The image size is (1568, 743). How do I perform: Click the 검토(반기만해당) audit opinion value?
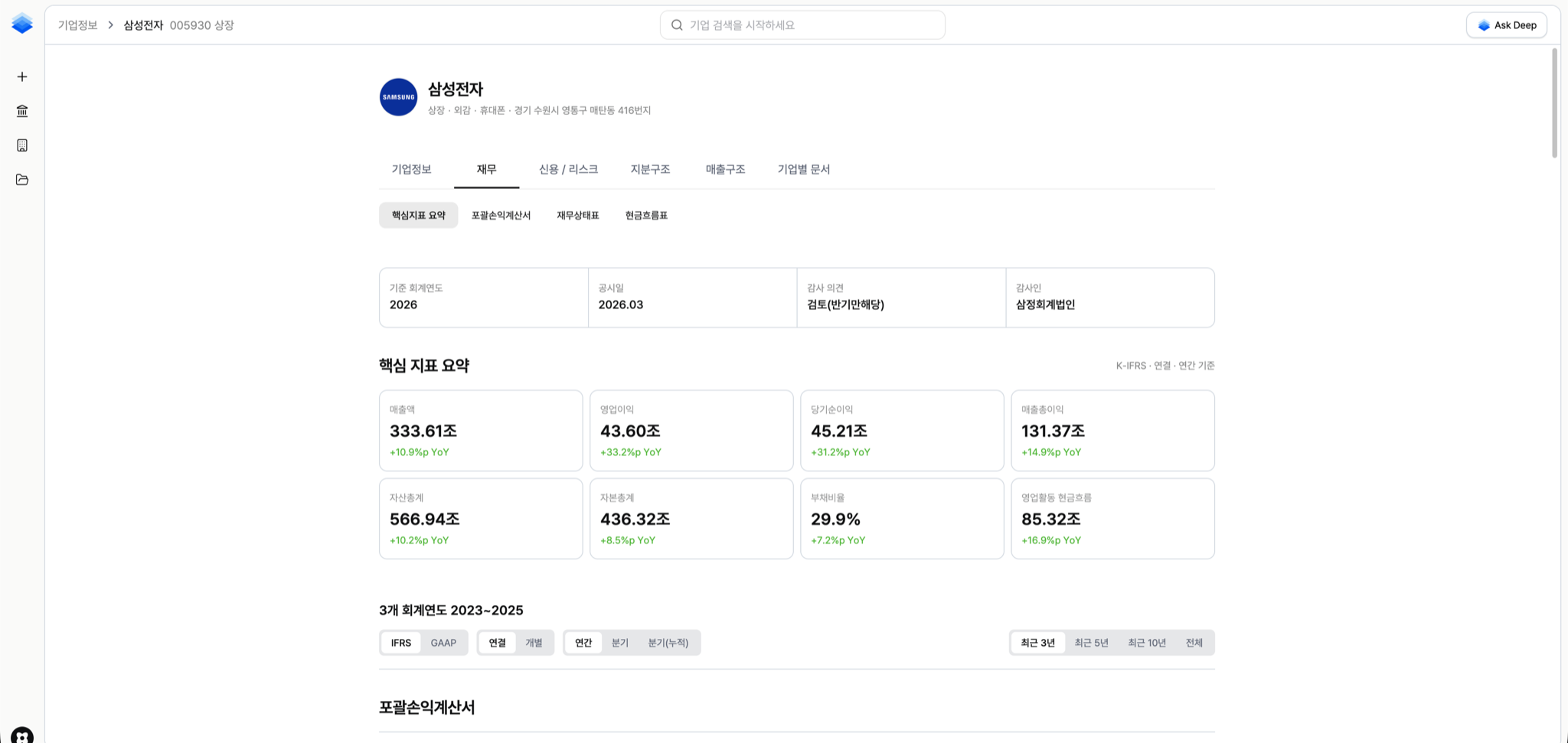coord(845,305)
